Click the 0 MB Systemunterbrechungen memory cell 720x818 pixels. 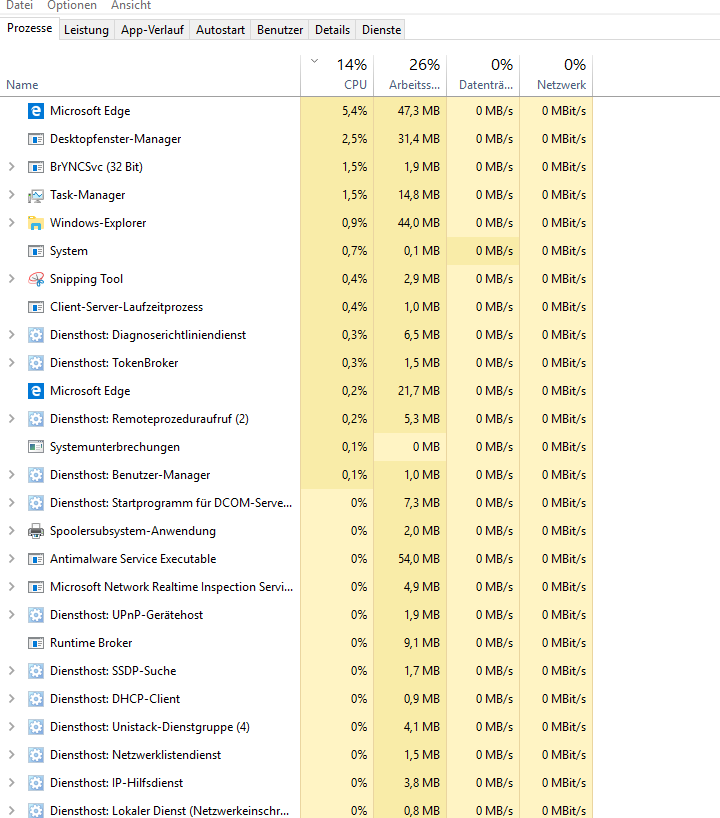click(410, 447)
